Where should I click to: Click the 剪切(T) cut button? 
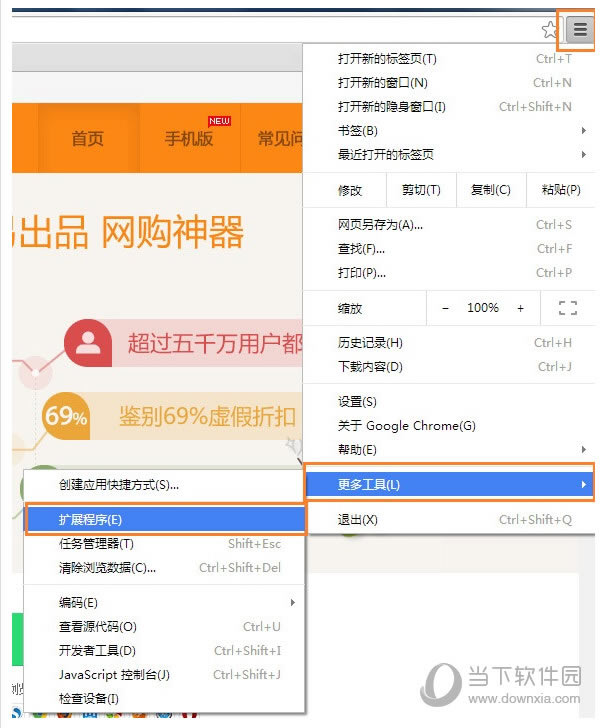(421, 190)
